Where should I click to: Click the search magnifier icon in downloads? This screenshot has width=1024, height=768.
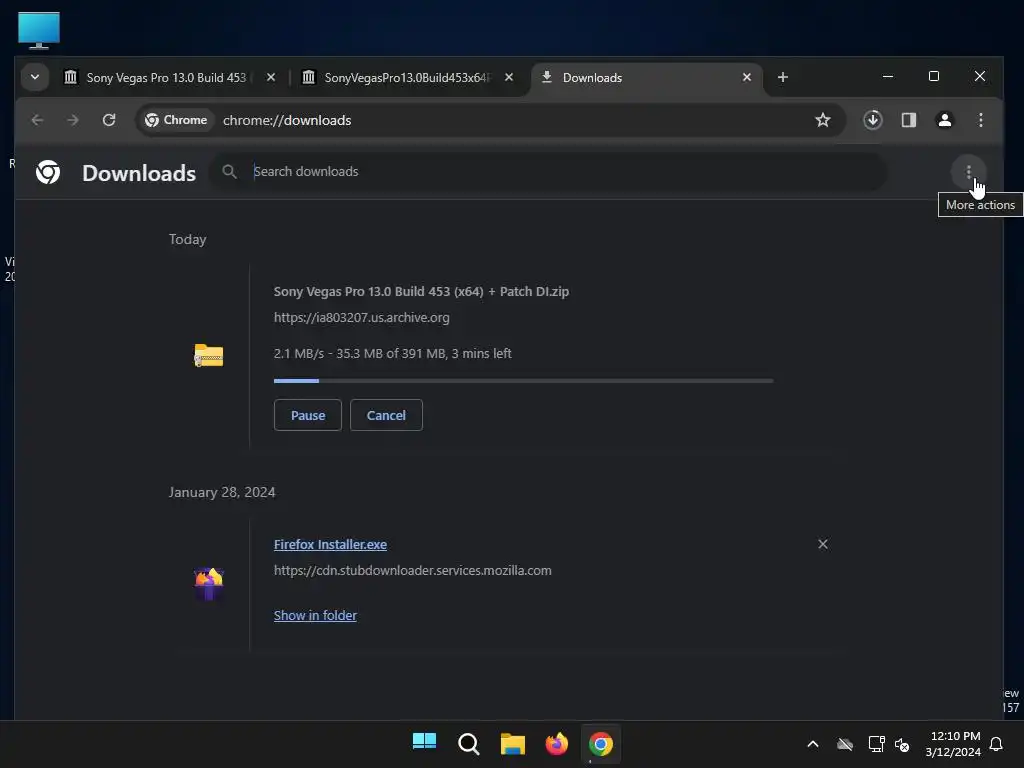229,172
